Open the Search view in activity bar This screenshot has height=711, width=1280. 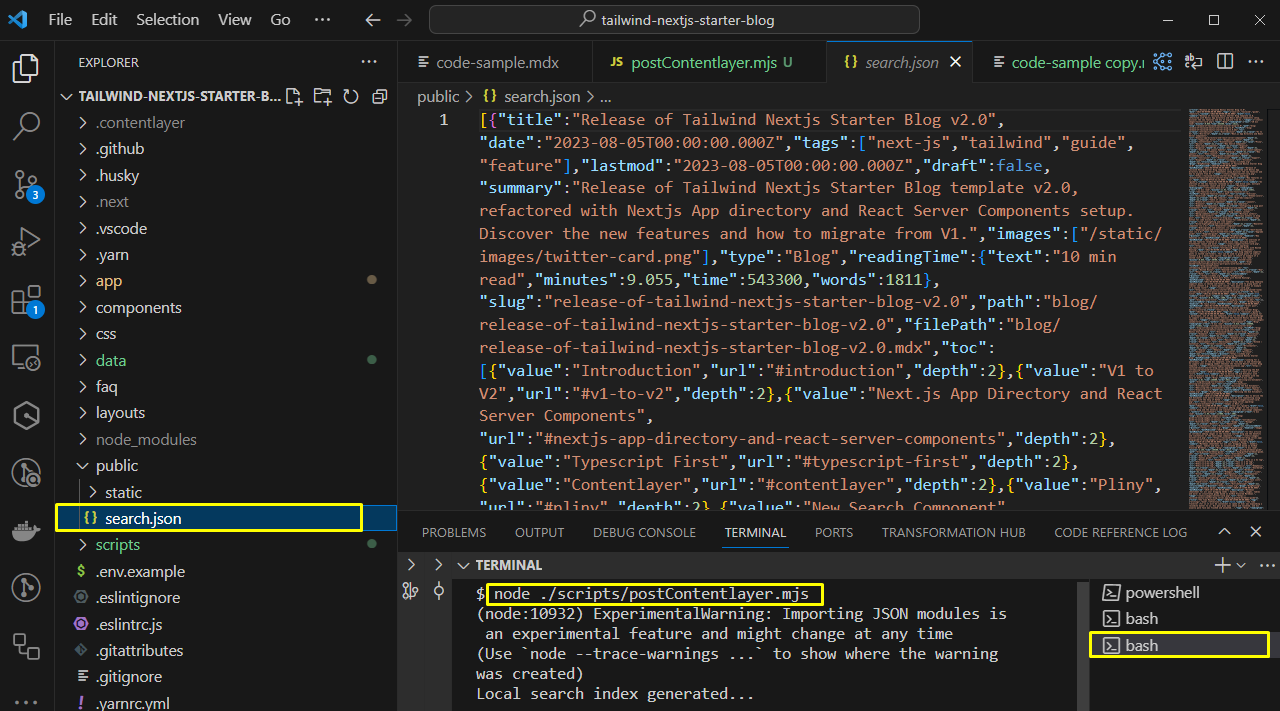26,125
